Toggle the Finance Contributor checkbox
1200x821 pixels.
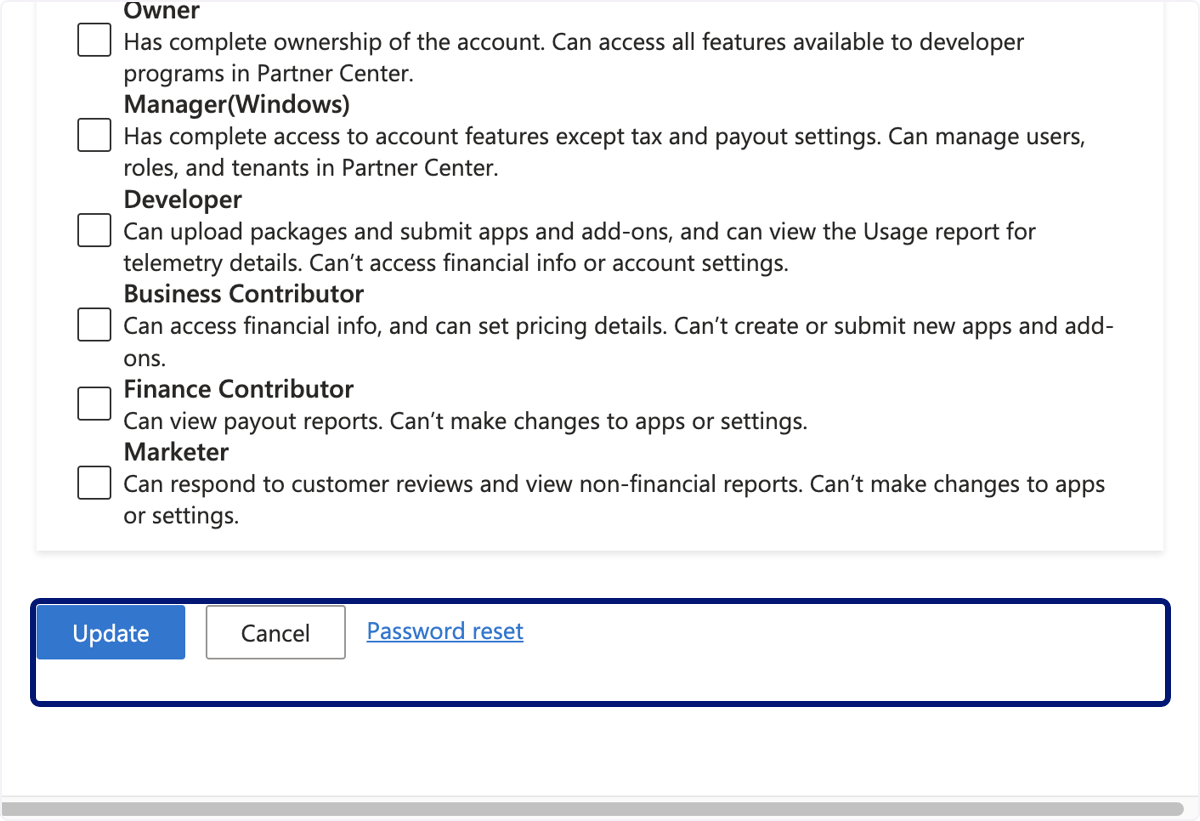pyautogui.click(x=94, y=403)
